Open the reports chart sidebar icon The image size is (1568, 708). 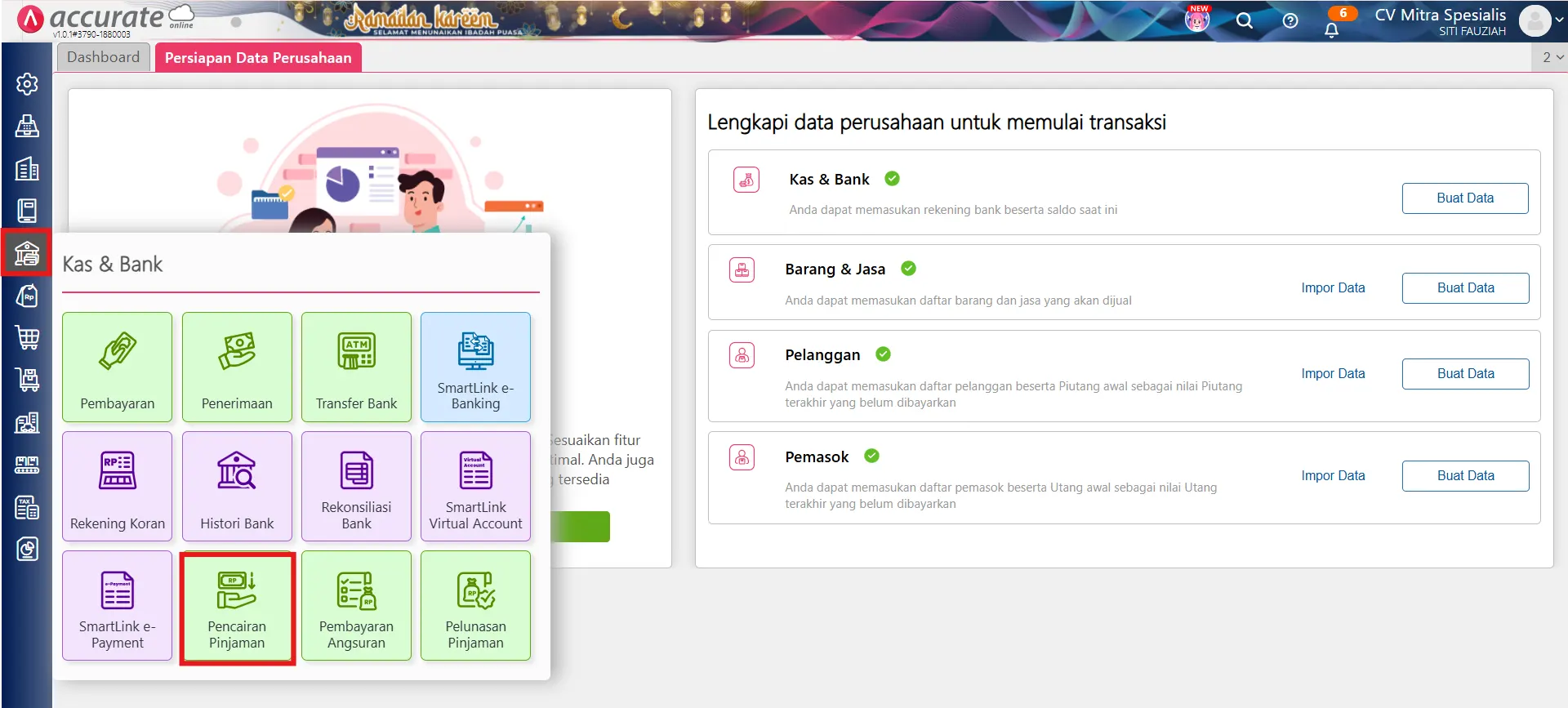27,549
